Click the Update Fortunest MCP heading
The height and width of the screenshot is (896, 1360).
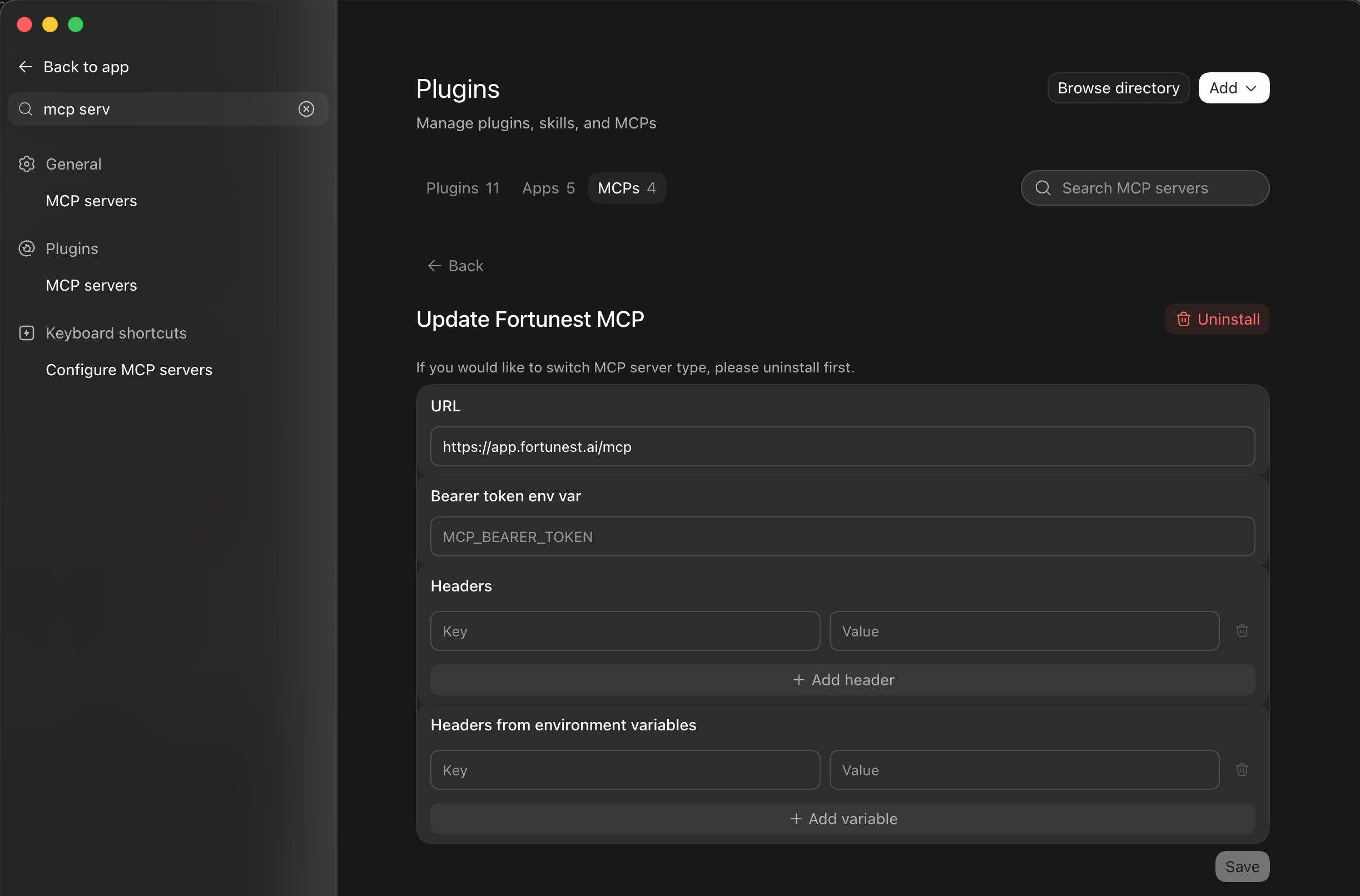tap(530, 320)
